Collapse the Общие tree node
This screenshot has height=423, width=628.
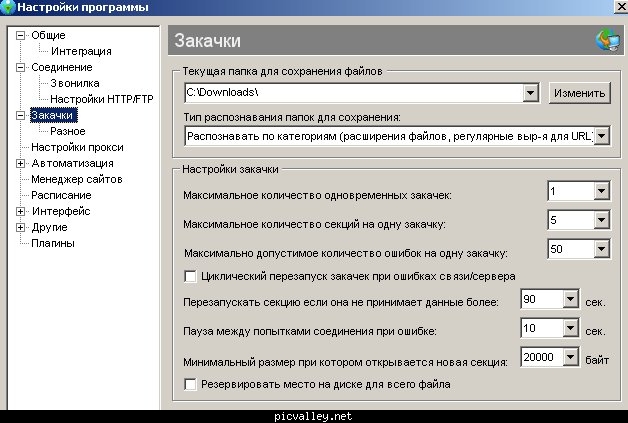(x=20, y=35)
